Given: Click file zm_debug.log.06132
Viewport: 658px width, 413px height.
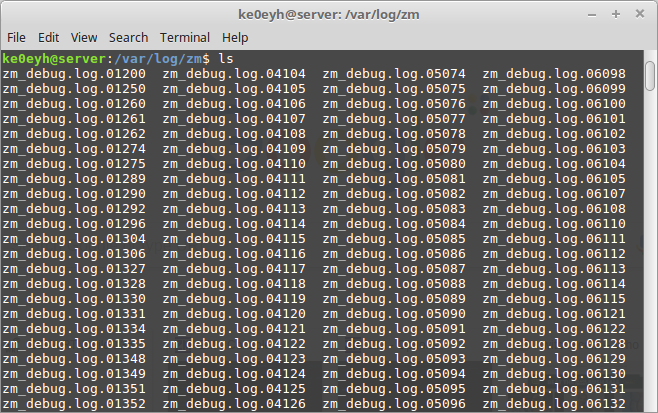Looking at the screenshot, I should click(x=554, y=404).
